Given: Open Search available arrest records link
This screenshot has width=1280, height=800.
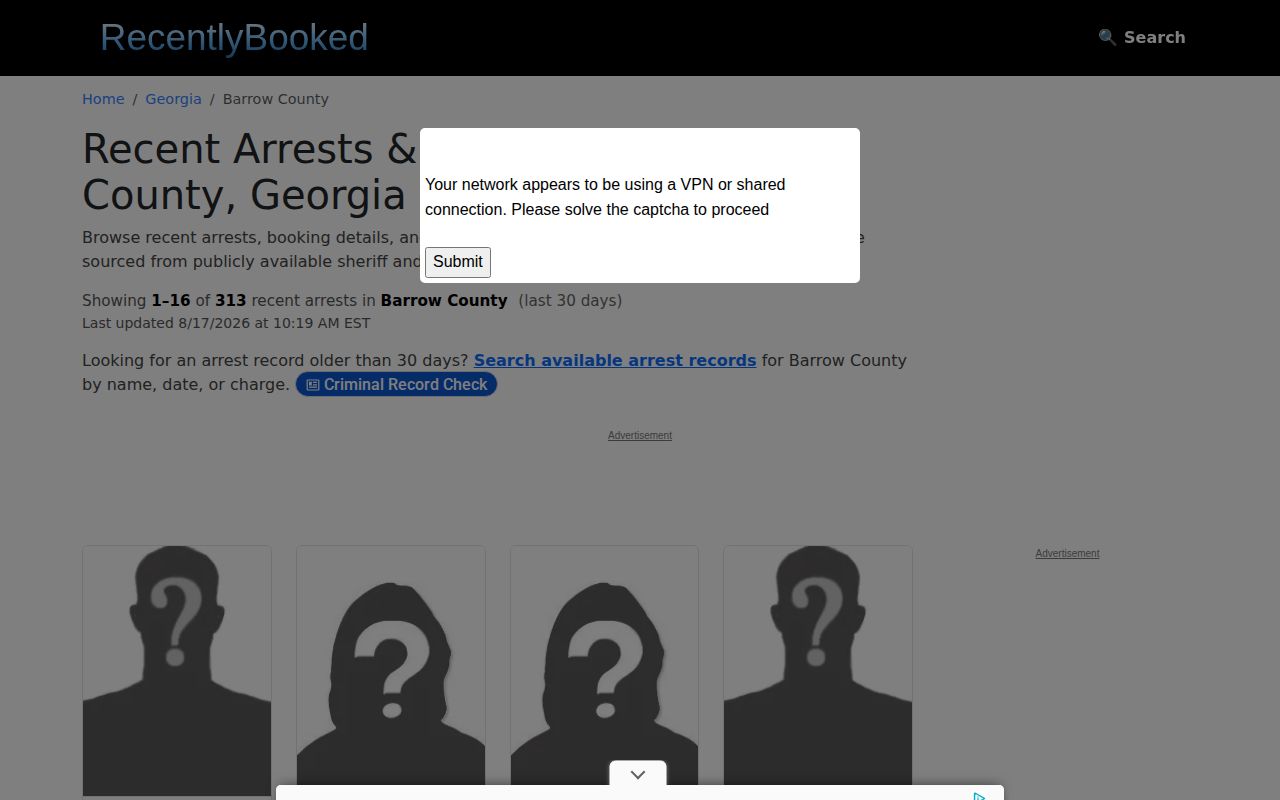Looking at the screenshot, I should [x=615, y=360].
